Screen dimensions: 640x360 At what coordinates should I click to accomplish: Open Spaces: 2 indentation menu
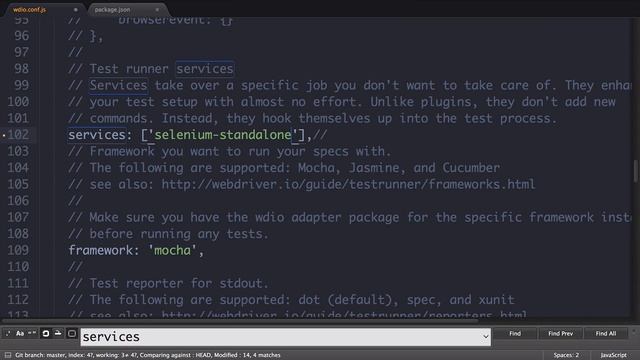[x=566, y=355]
